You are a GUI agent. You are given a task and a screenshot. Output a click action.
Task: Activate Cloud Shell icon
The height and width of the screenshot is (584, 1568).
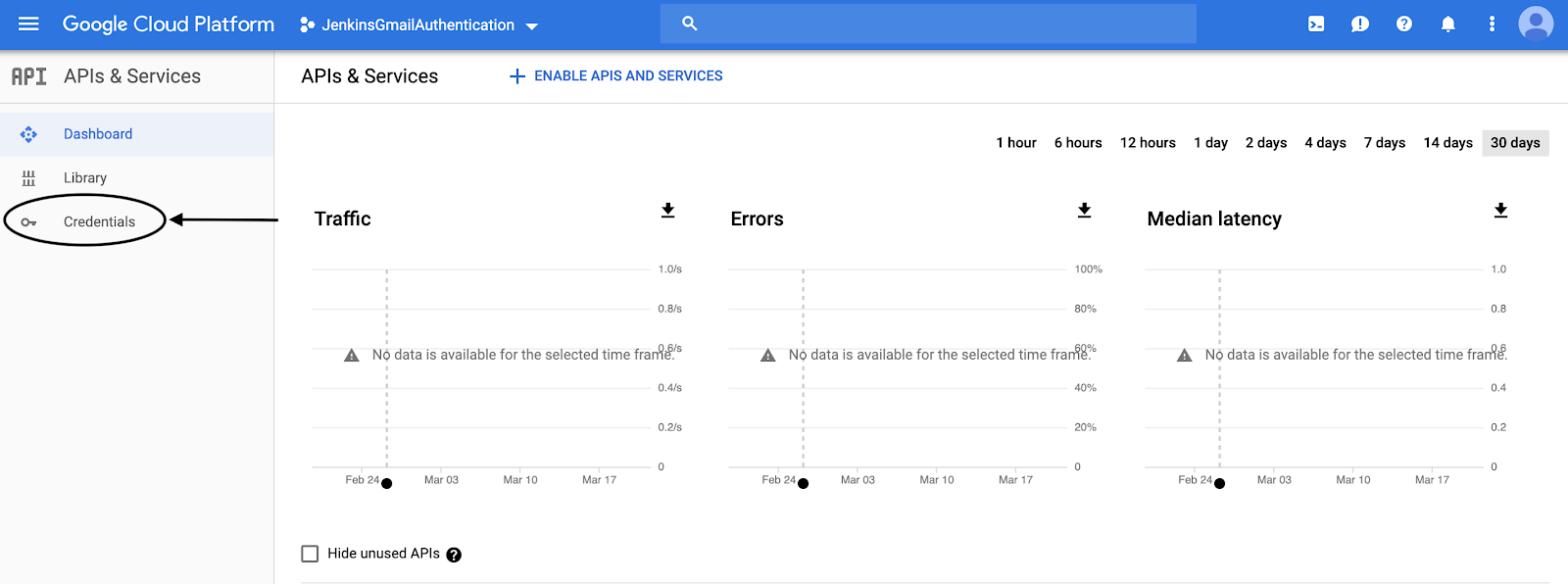tap(1316, 24)
